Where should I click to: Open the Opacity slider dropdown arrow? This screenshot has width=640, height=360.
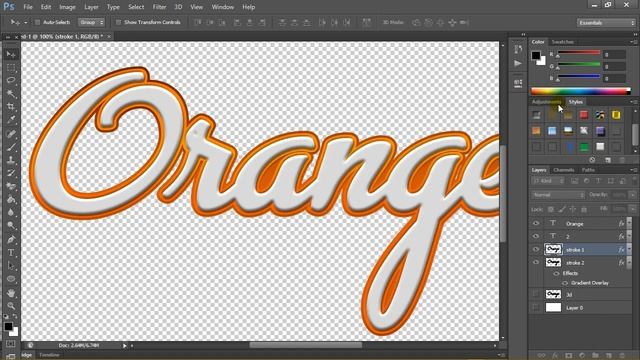coord(632,195)
